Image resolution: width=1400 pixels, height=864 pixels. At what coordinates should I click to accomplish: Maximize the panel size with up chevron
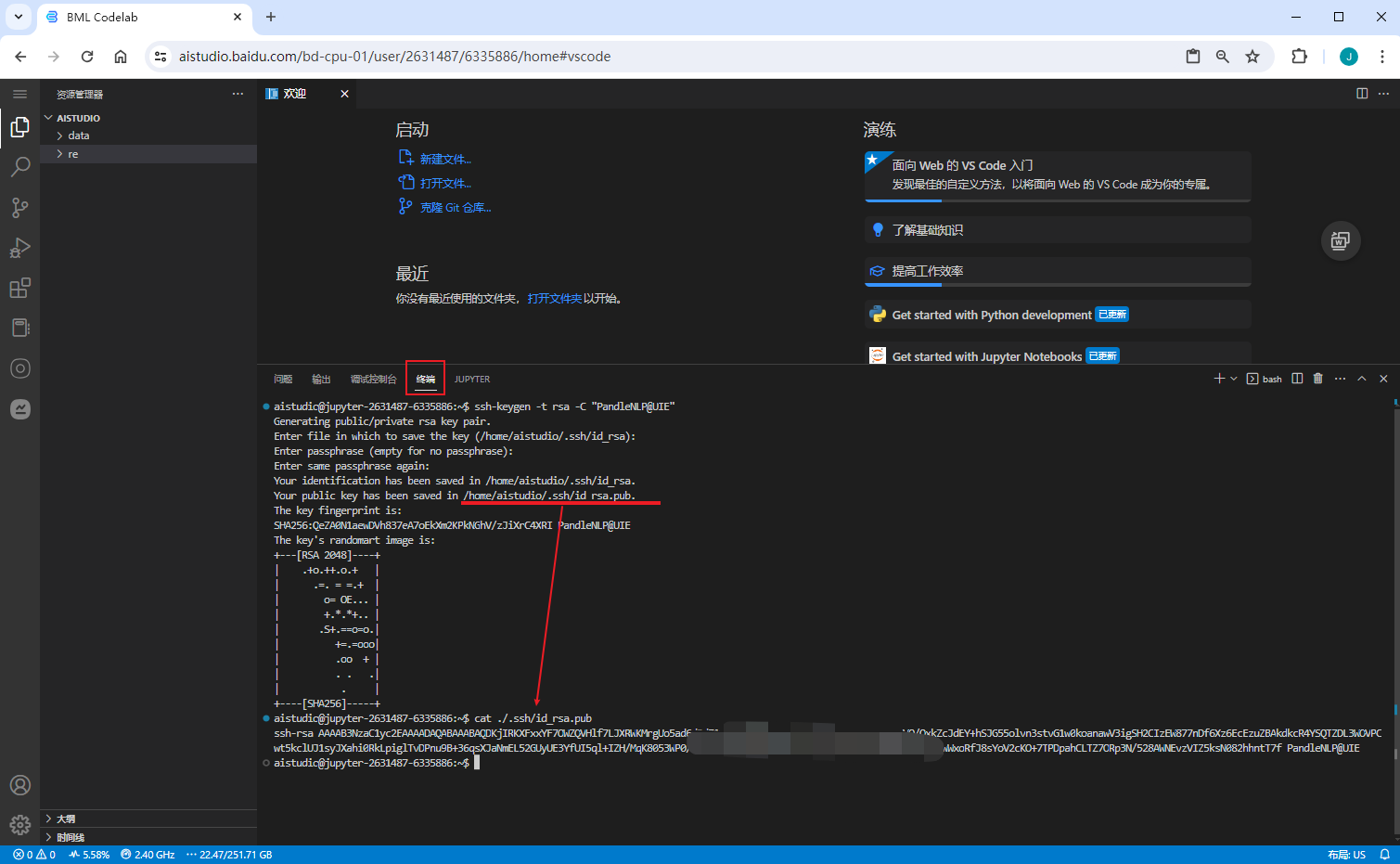pos(1362,379)
